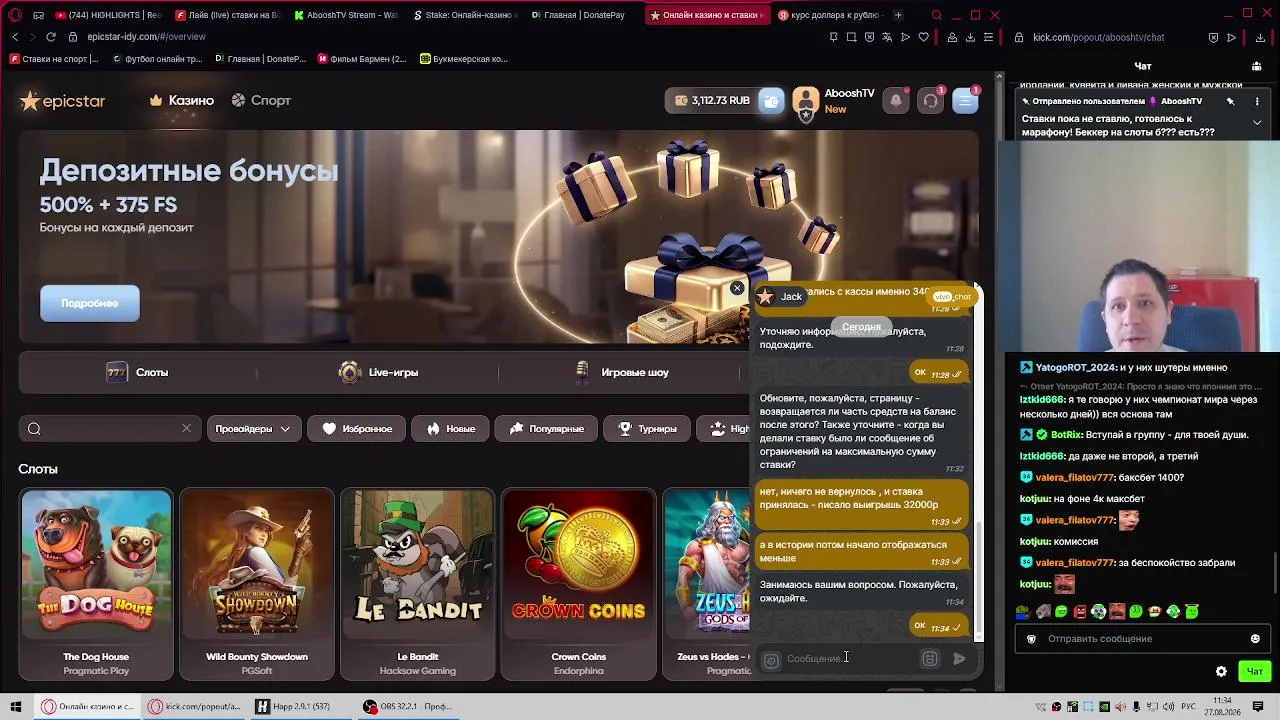Unpin the pinned Kick chat message
The image size is (1280, 720).
[x=1231, y=101]
